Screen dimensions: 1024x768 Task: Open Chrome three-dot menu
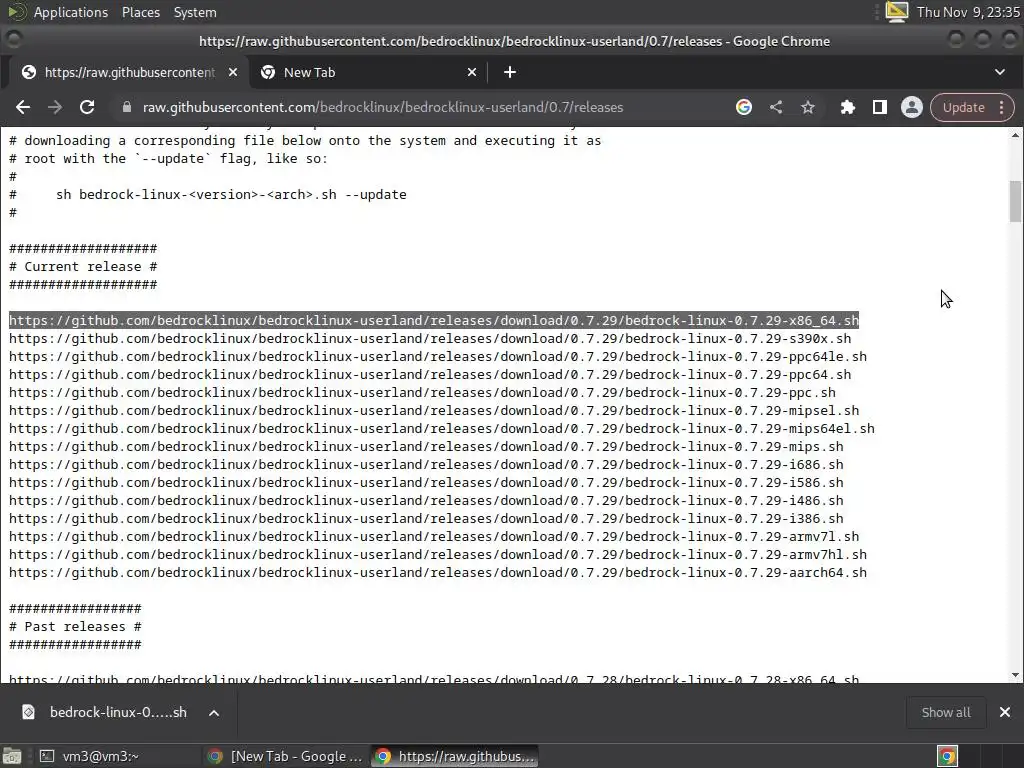tap(1002, 108)
